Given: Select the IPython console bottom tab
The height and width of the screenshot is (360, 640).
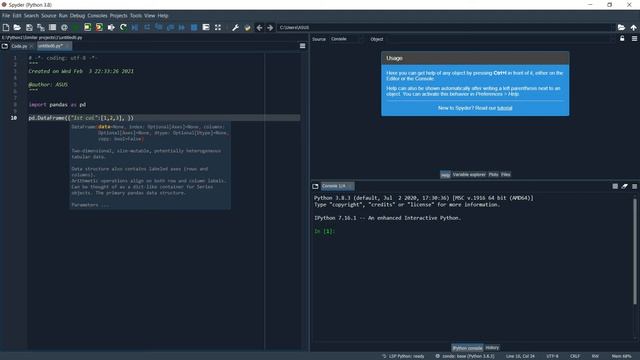Looking at the screenshot, I should click(467, 348).
